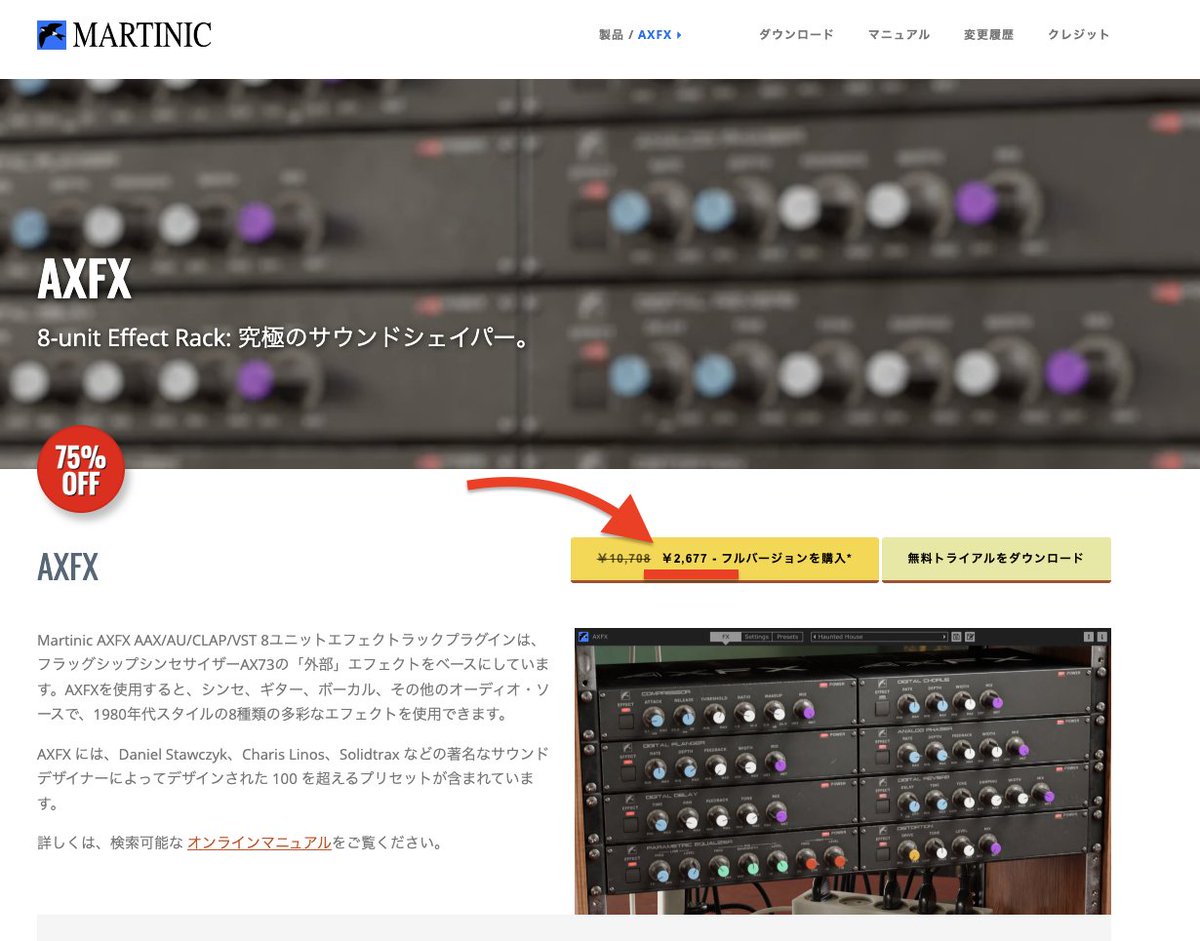Click the Digital Delay blue TIME knob
Viewport: 1200px width, 941px height.
658,821
